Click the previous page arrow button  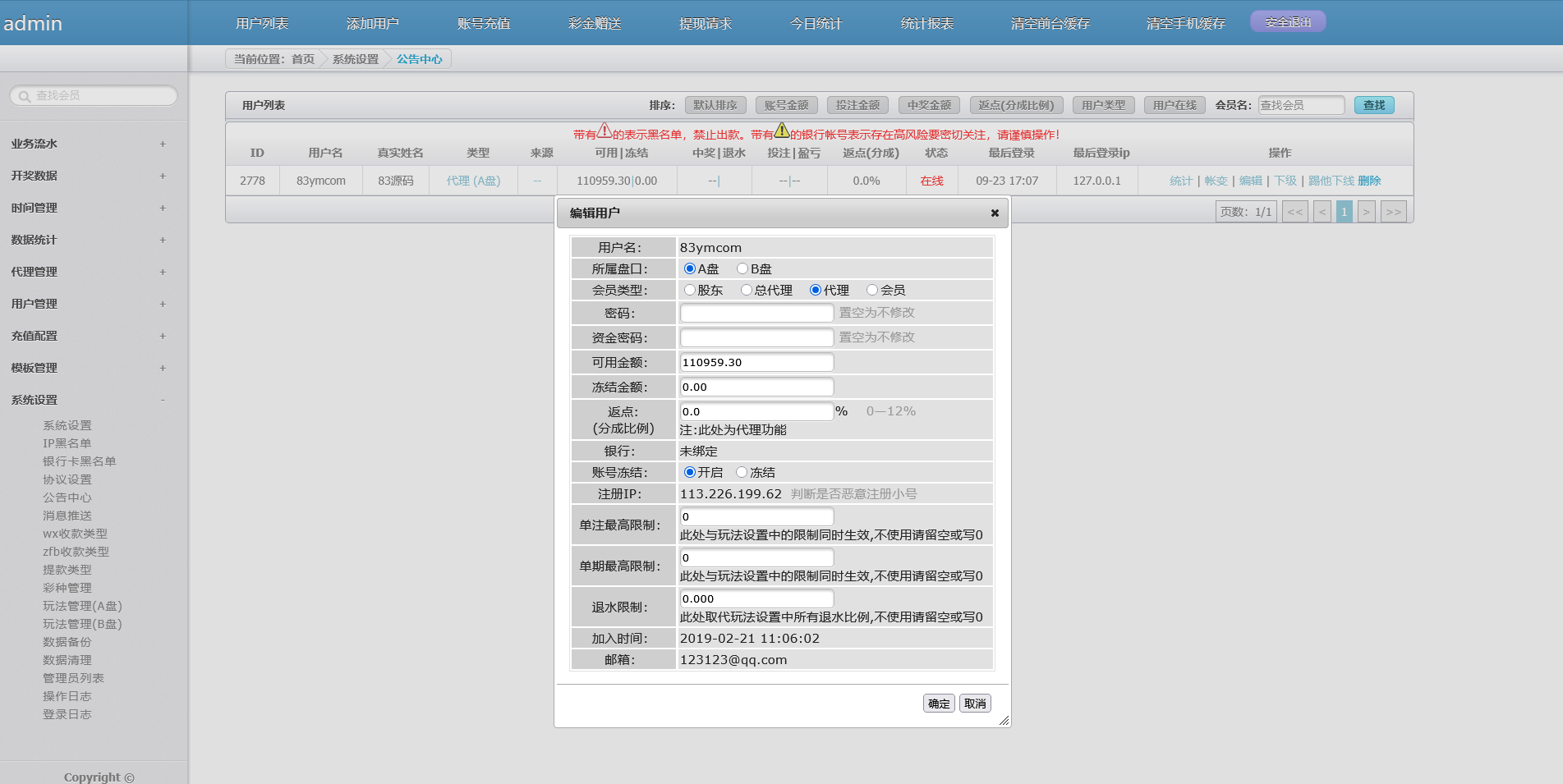1322,212
